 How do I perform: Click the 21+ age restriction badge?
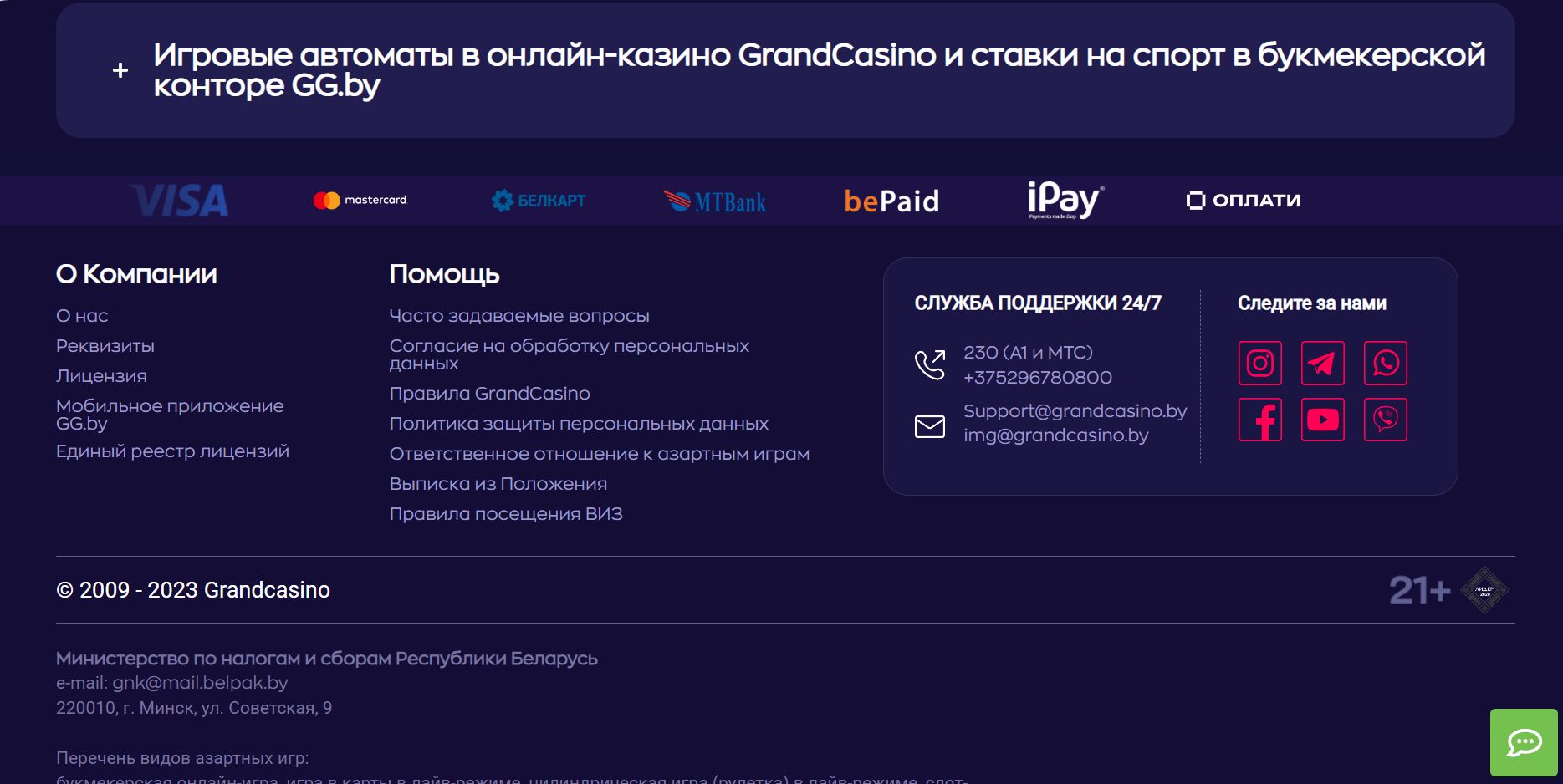tap(1419, 591)
